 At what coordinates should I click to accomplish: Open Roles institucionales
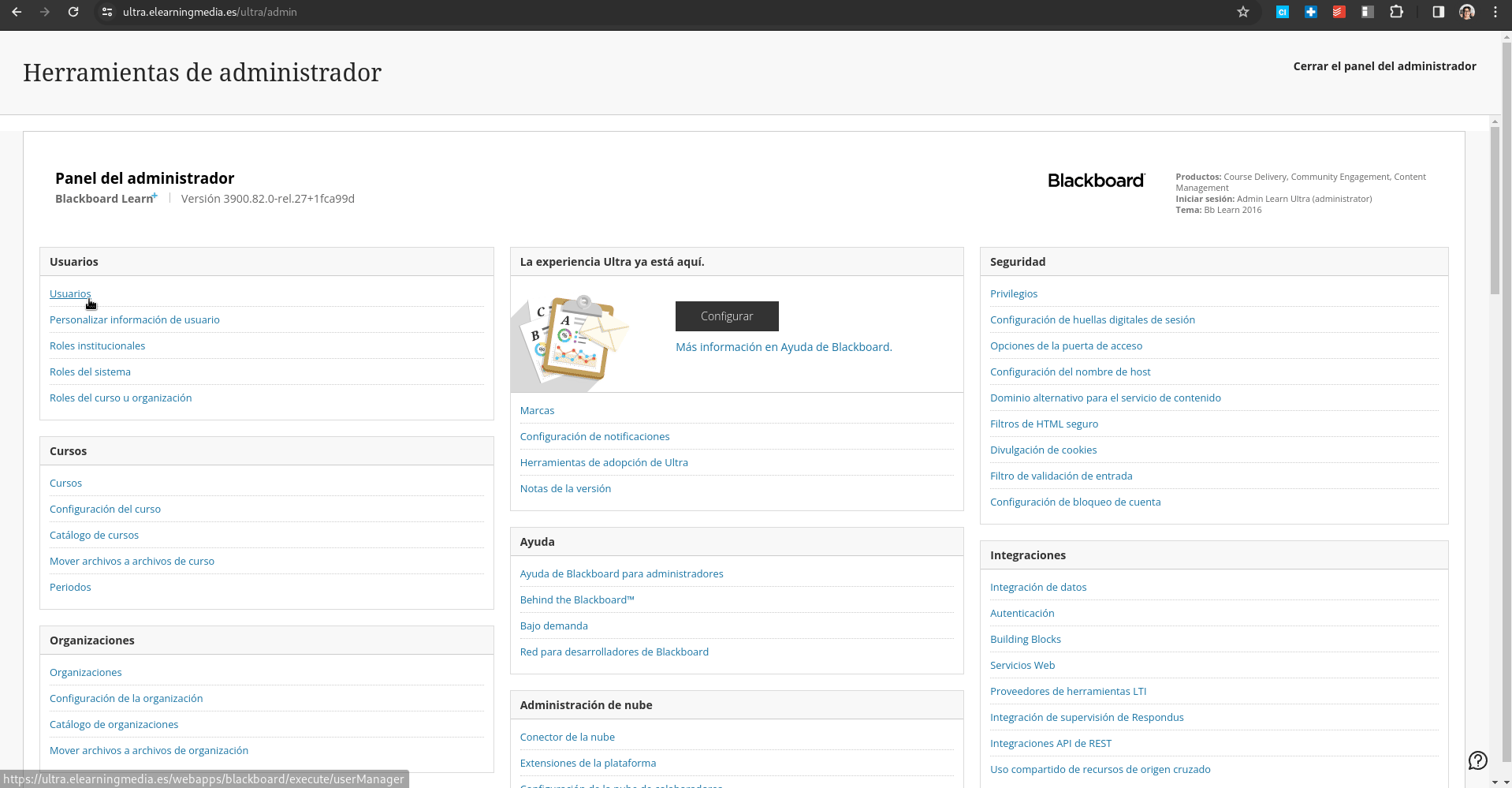[x=97, y=345]
